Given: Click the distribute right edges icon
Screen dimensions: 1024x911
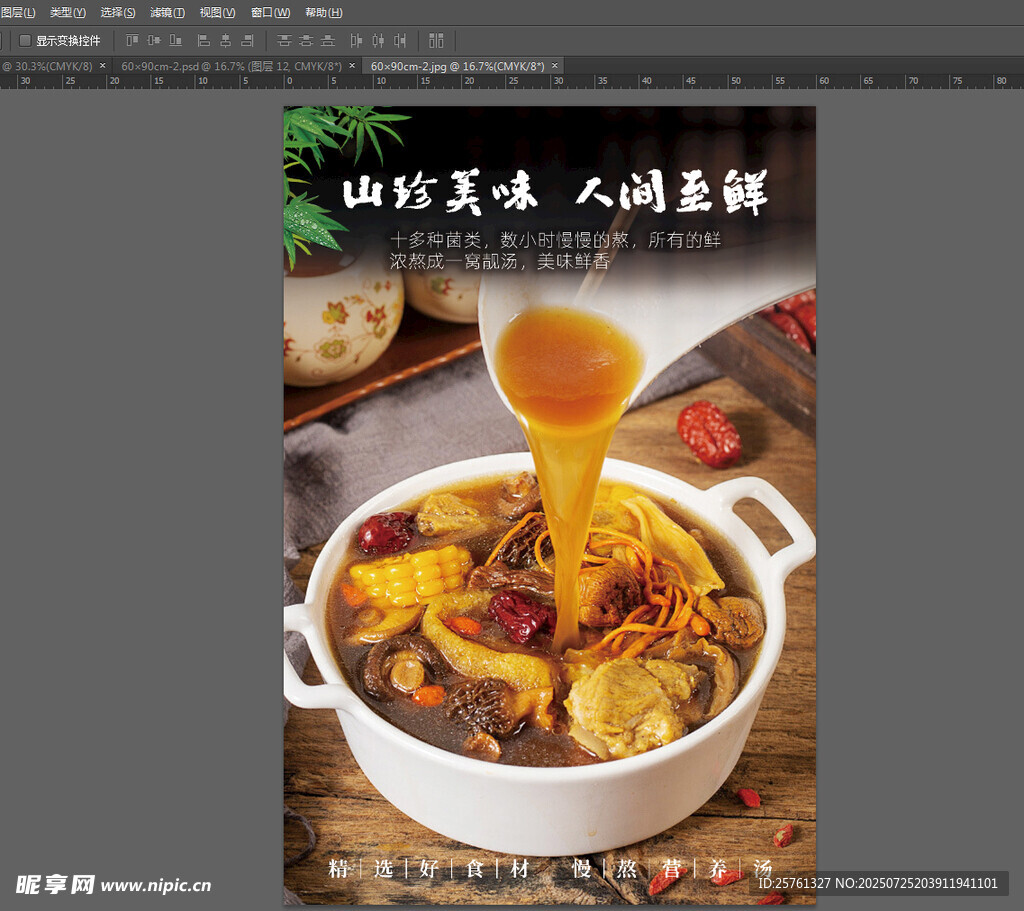Looking at the screenshot, I should click(x=400, y=41).
